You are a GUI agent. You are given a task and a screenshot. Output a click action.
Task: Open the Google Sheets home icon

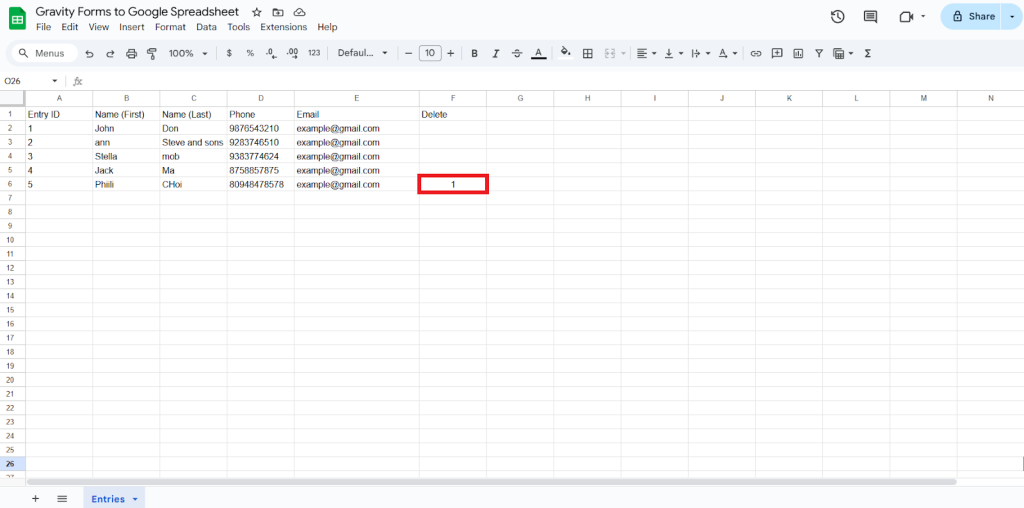click(17, 19)
